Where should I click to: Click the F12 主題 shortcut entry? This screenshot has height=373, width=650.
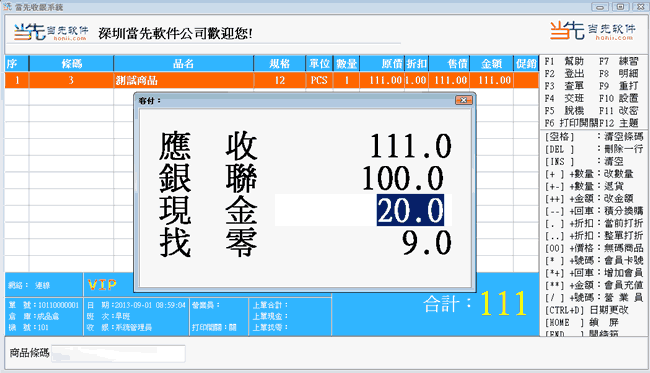(x=619, y=123)
